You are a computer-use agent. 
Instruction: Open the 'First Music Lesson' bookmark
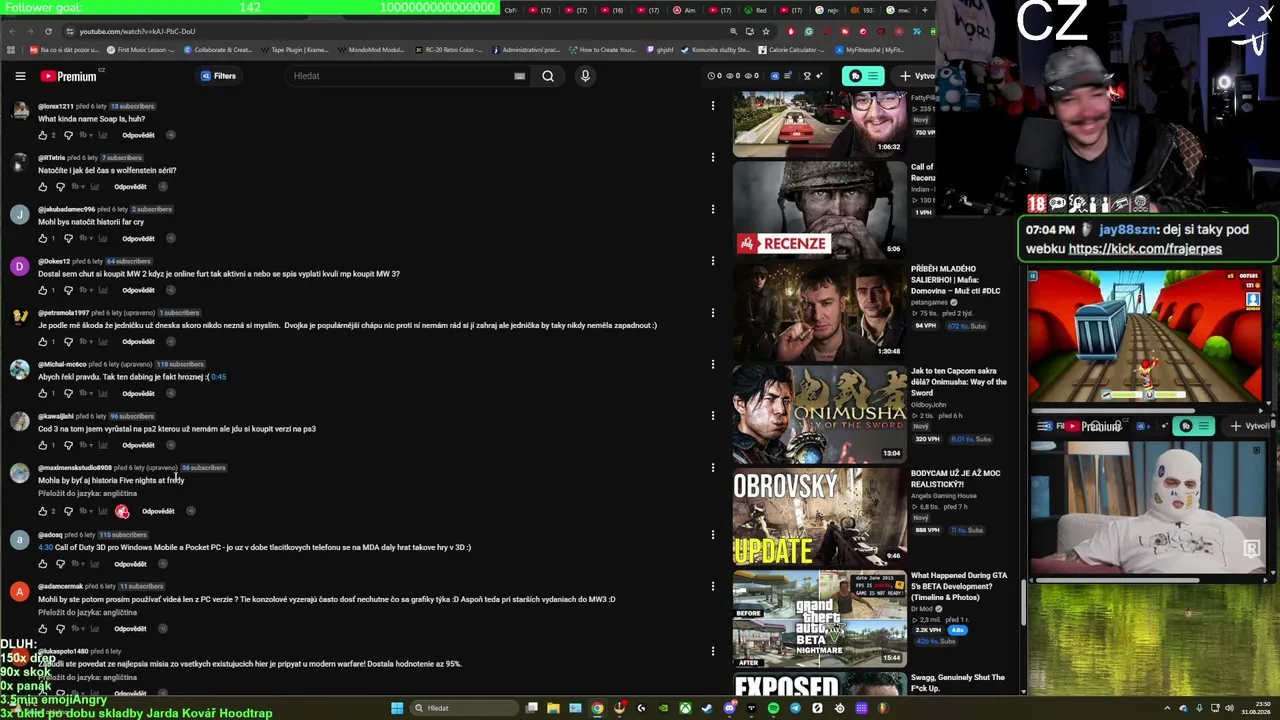(x=140, y=50)
